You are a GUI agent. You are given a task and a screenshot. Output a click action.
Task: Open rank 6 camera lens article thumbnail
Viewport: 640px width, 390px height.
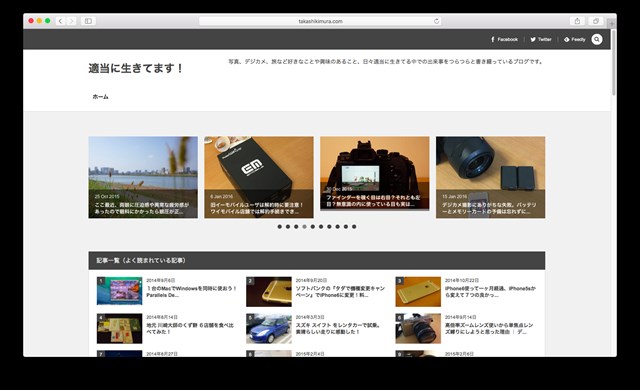pyautogui.click(x=418, y=328)
